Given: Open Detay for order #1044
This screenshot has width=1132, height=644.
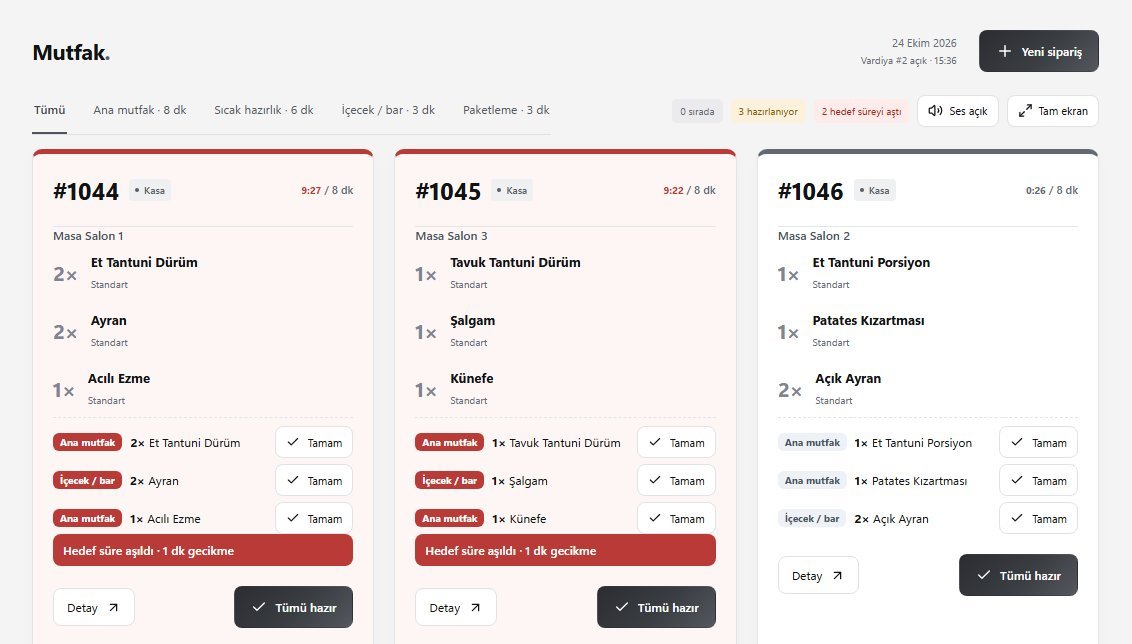Looking at the screenshot, I should click(94, 607).
